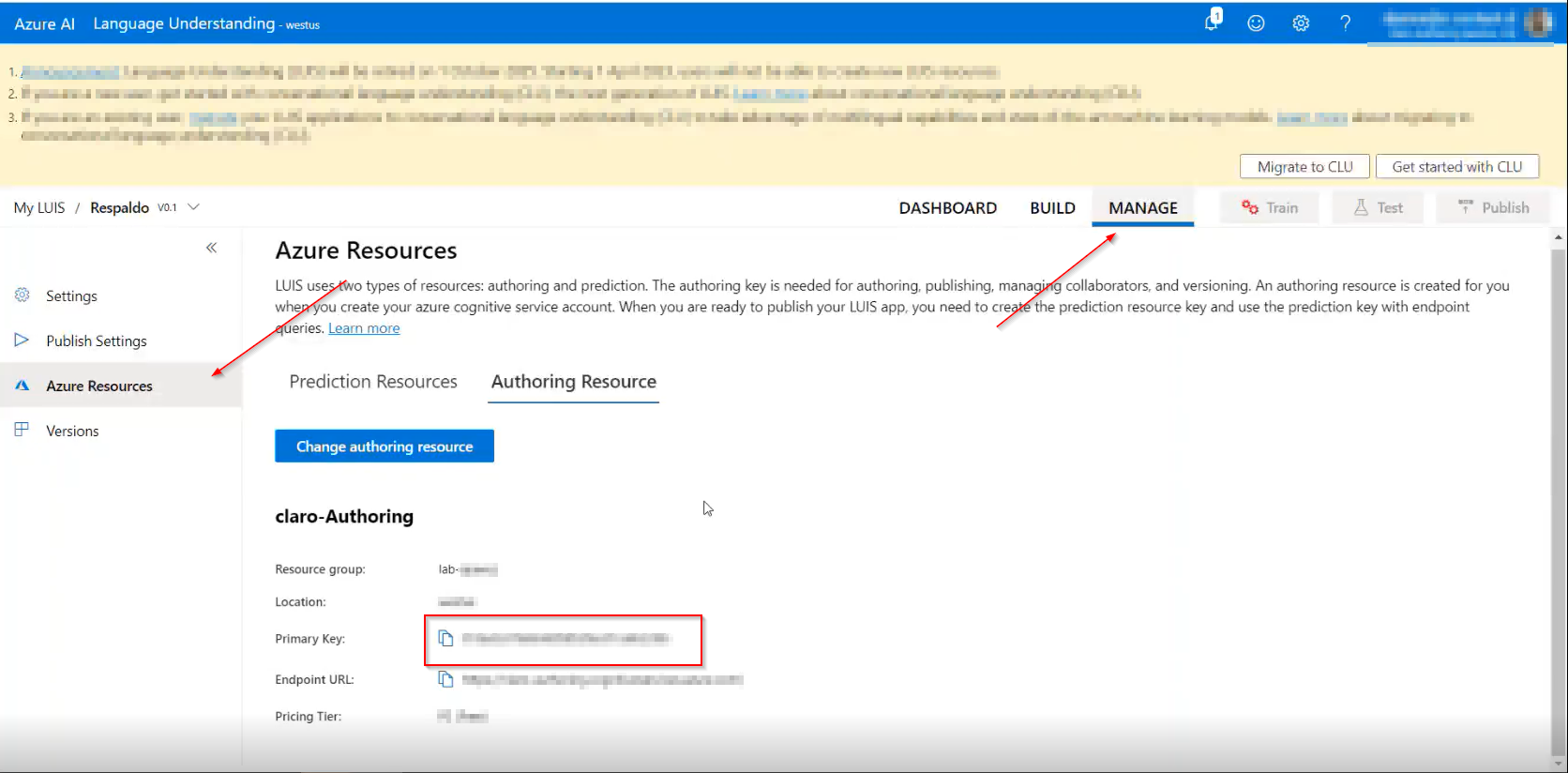Screen dimensions: 1568x773
Task: Select the Authoring Resource tab
Action: 574,381
